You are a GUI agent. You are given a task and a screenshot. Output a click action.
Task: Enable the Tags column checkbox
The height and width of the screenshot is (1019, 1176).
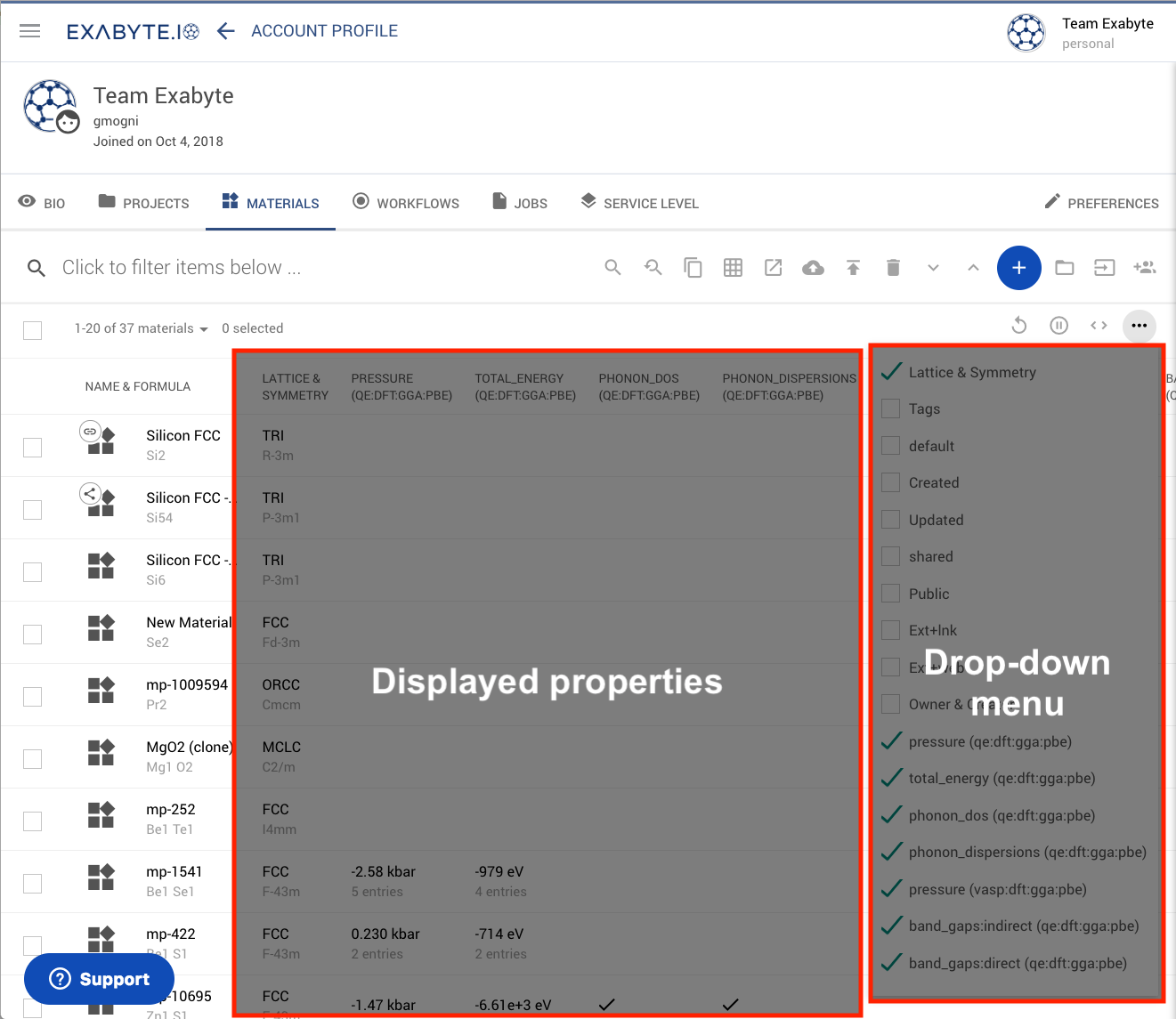890,408
